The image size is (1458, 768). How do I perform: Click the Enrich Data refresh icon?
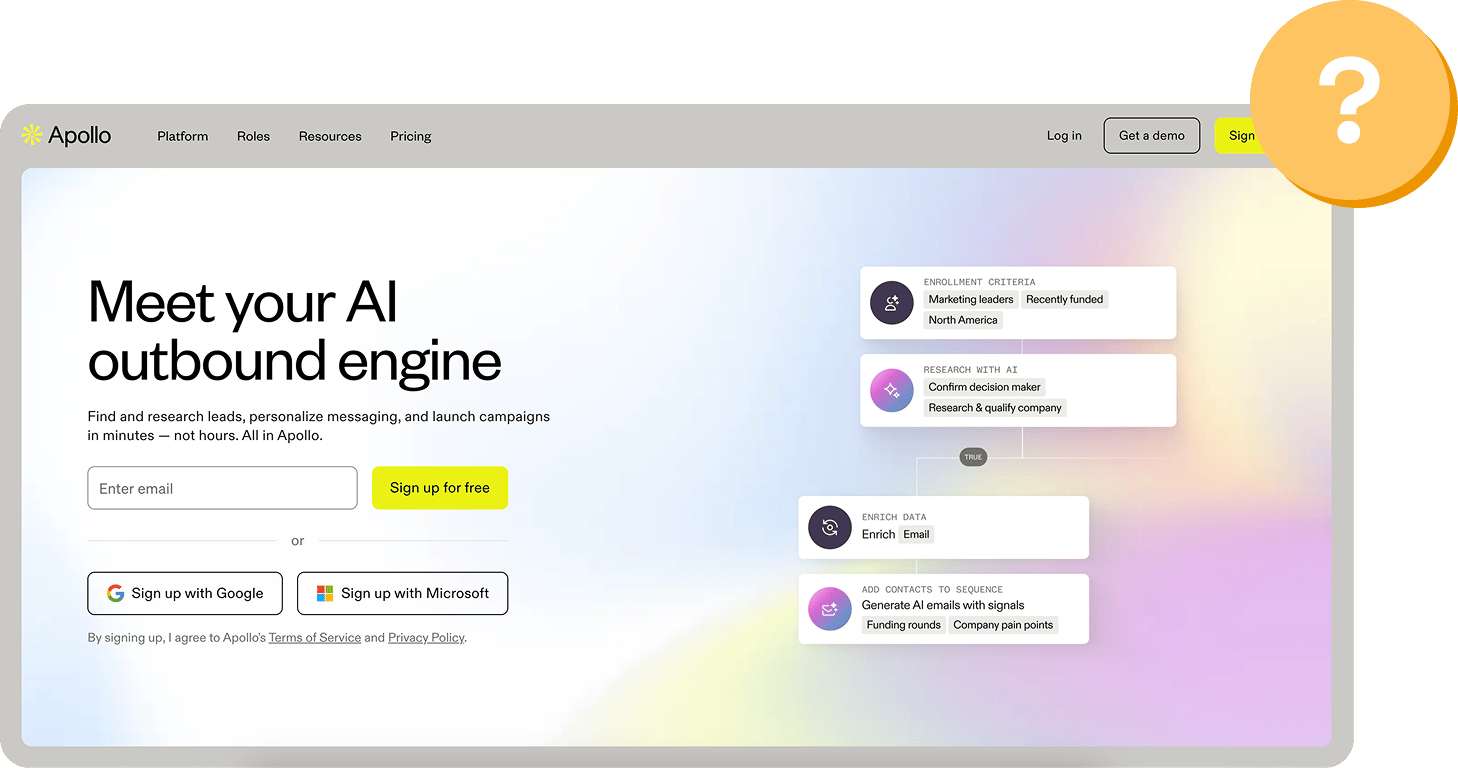[830, 528]
